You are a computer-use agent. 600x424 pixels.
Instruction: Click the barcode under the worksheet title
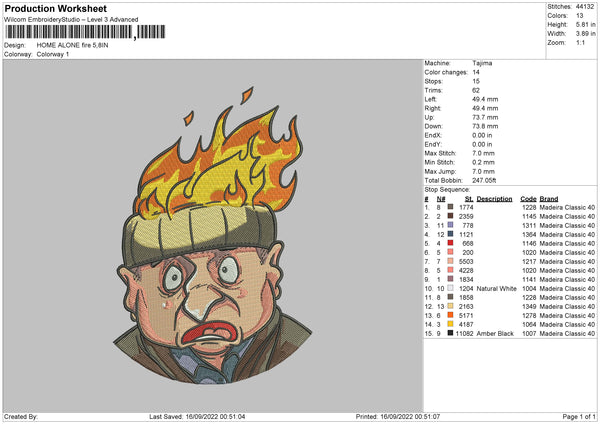pos(85,32)
